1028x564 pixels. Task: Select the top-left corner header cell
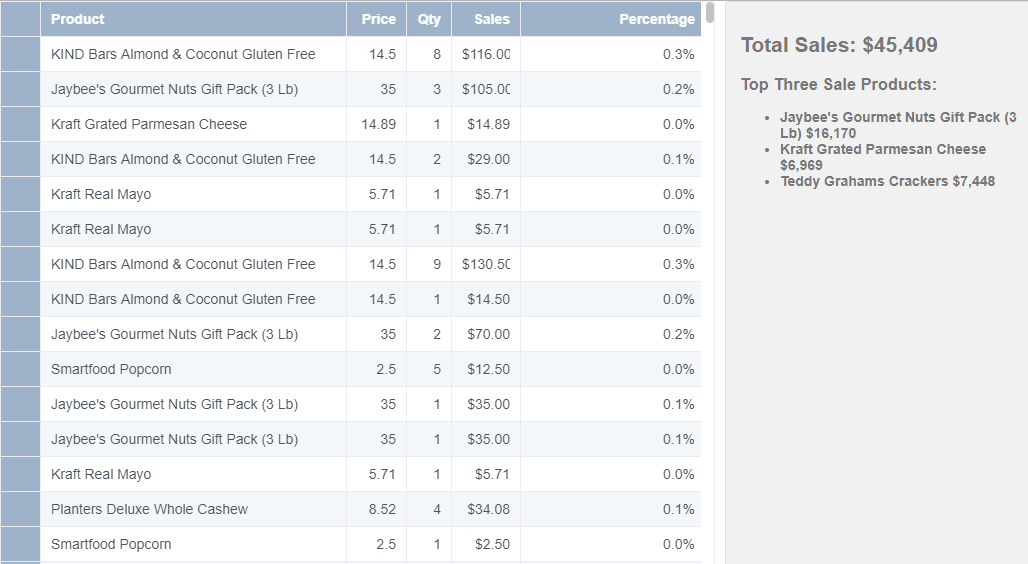pyautogui.click(x=20, y=19)
